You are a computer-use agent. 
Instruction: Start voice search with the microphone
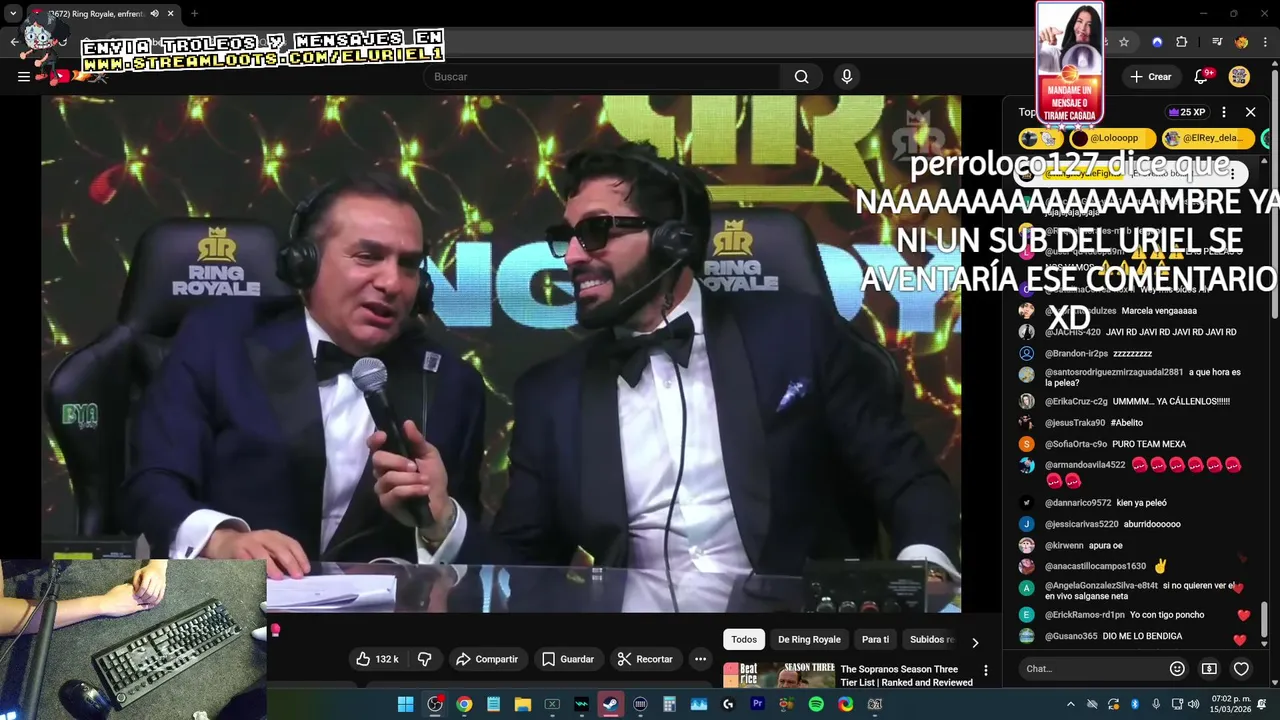pos(847,77)
